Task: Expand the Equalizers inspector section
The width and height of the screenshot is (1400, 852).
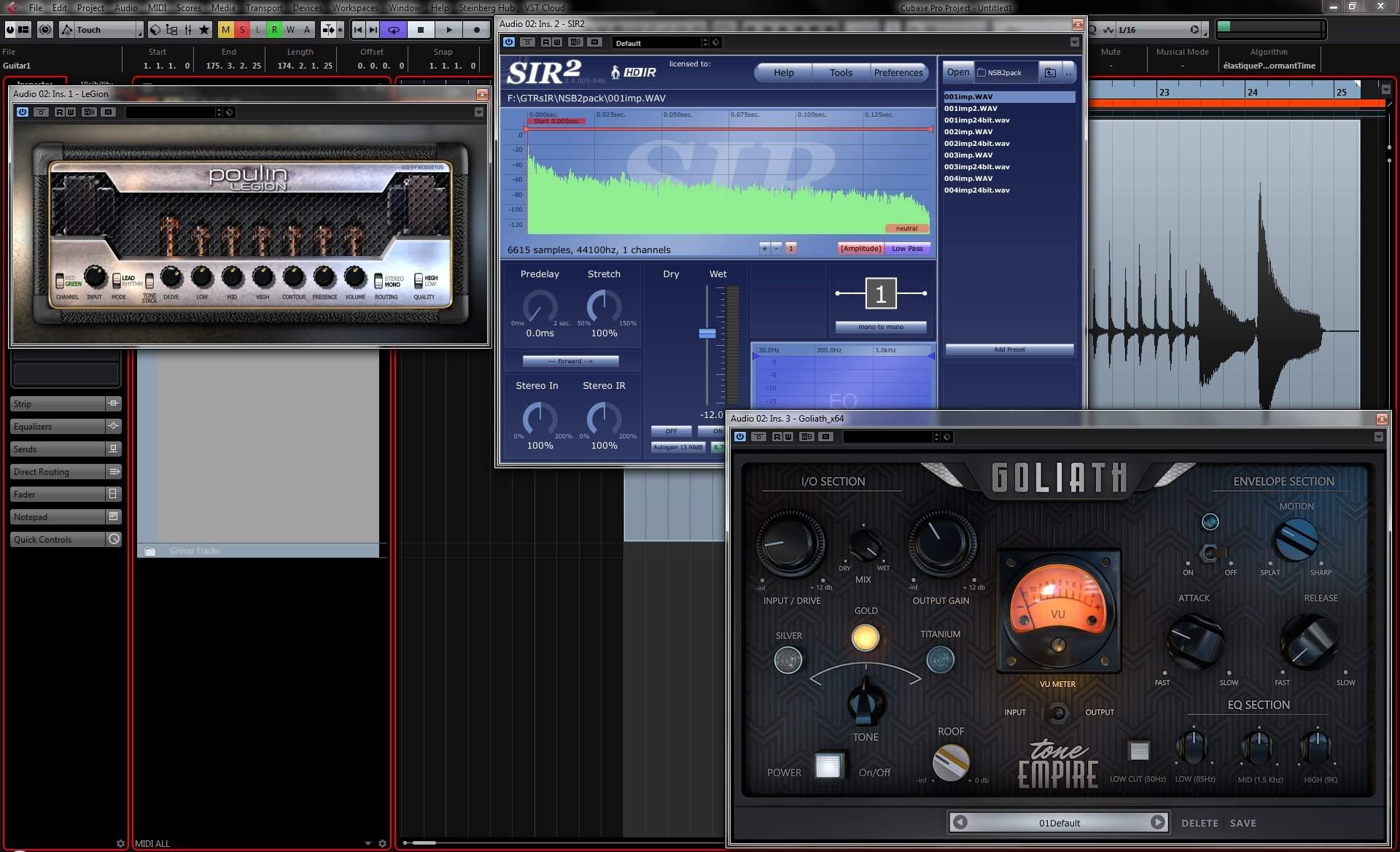Action: [x=57, y=426]
